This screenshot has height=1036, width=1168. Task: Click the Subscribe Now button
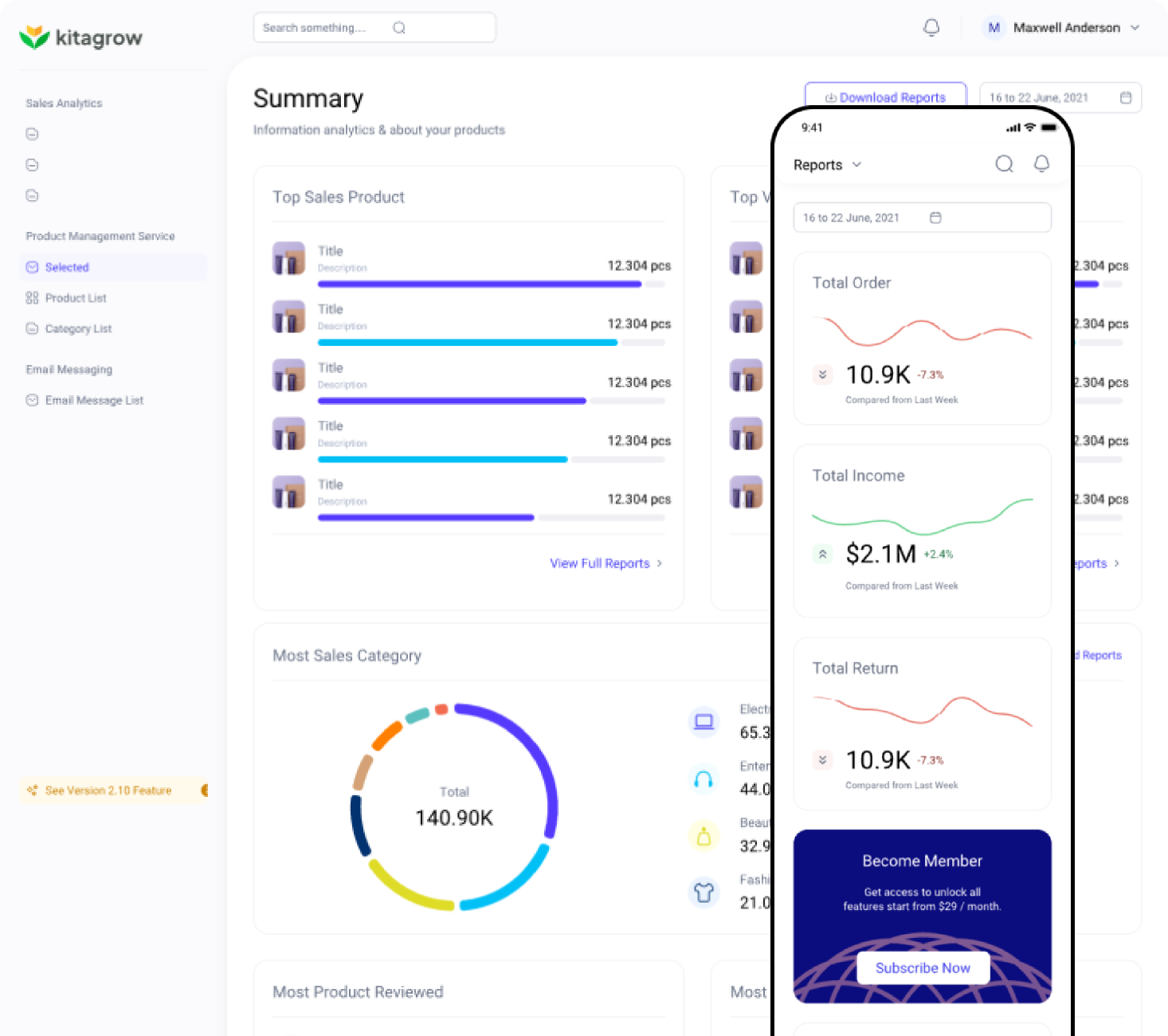(923, 968)
